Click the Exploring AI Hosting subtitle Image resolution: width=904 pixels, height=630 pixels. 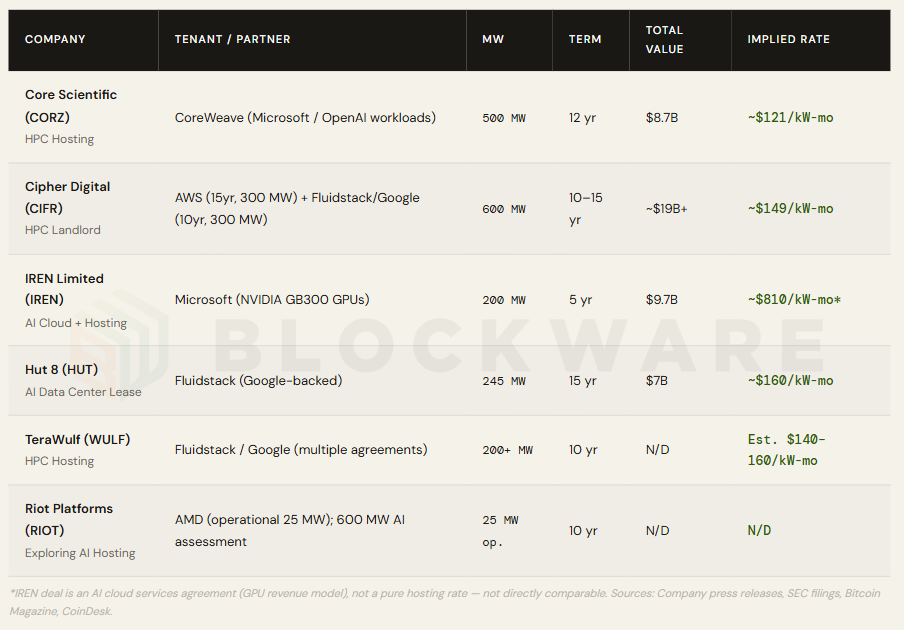click(80, 553)
